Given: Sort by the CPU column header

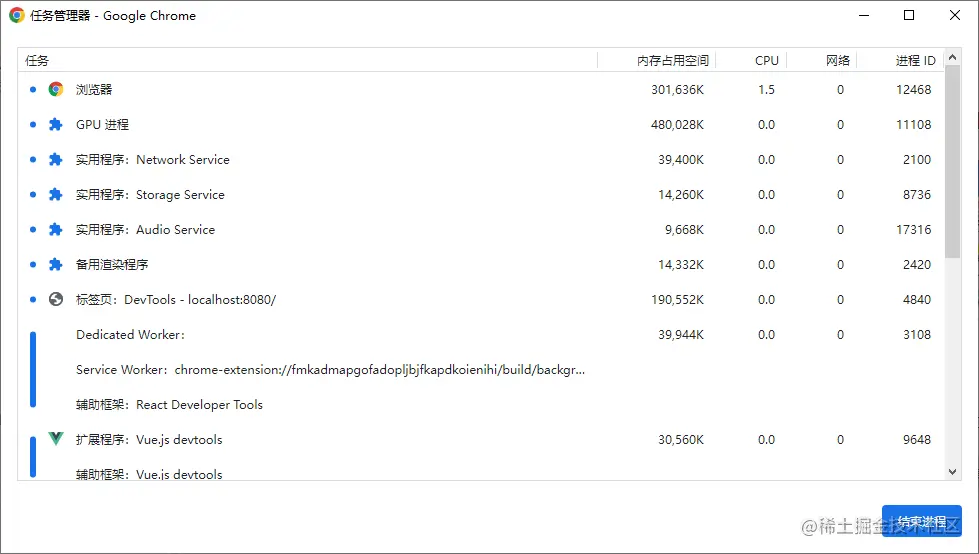Looking at the screenshot, I should (750, 60).
